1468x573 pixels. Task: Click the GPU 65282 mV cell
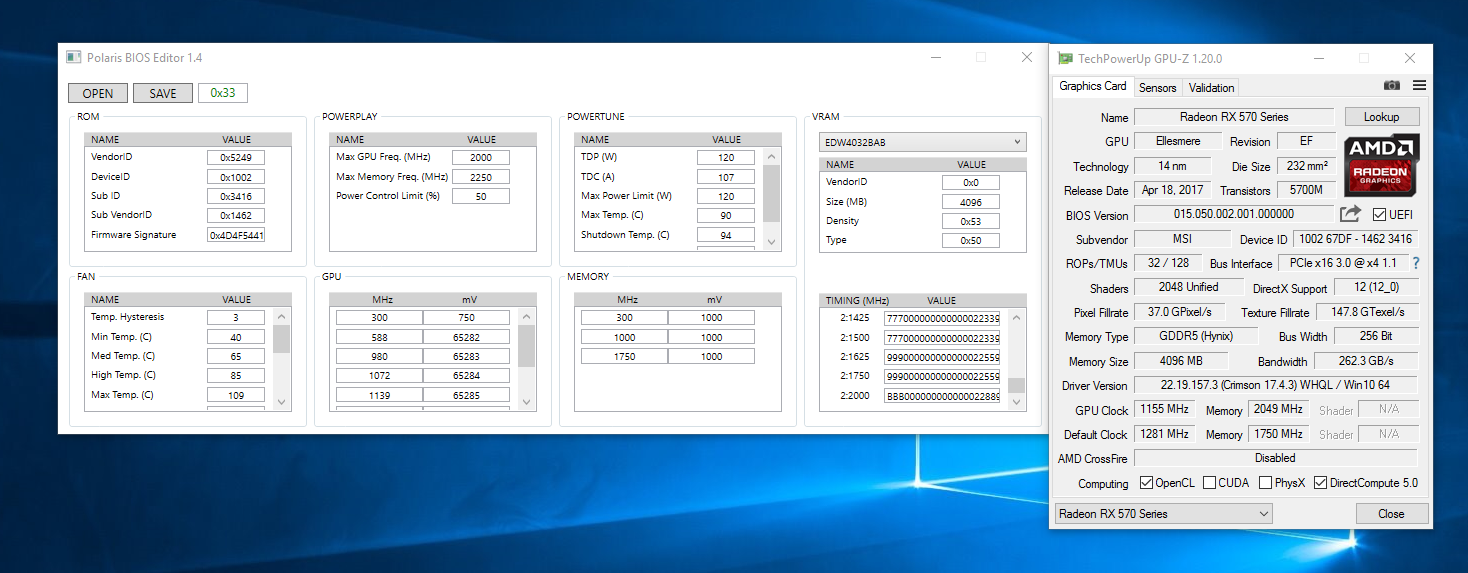[466, 337]
